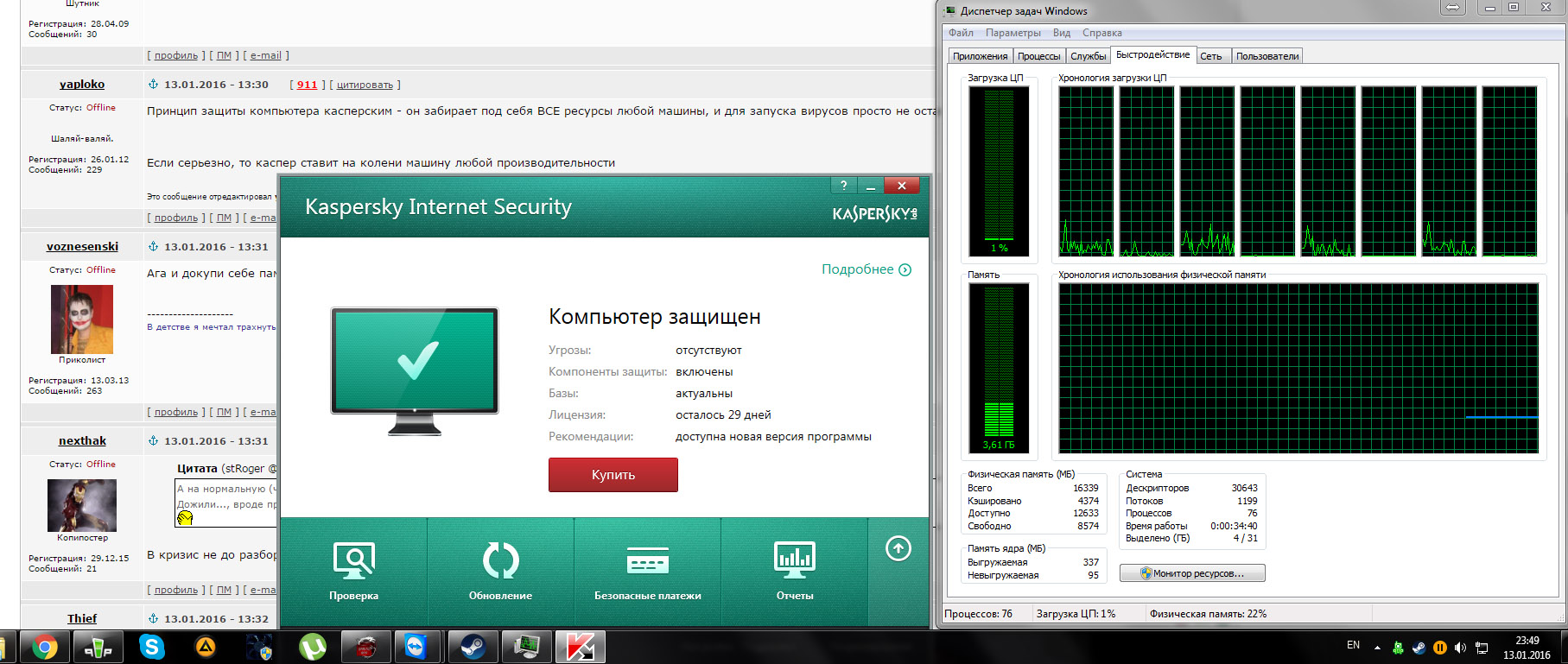This screenshot has height=664, width=1568.
Task: Open the Thief username link
Action: pos(82,618)
